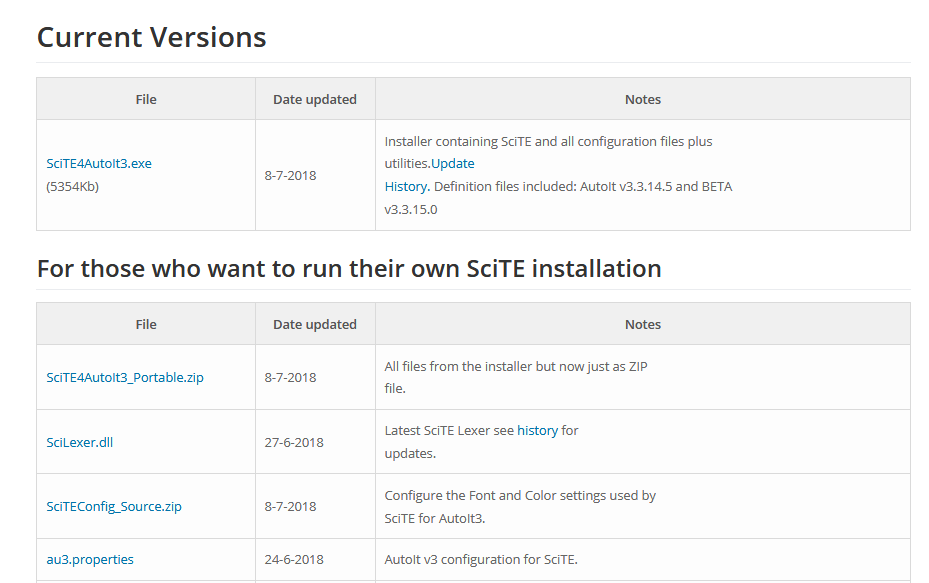Download the SciTE4AutoIt3.exe installer
The height and width of the screenshot is (583, 929).
click(99, 164)
